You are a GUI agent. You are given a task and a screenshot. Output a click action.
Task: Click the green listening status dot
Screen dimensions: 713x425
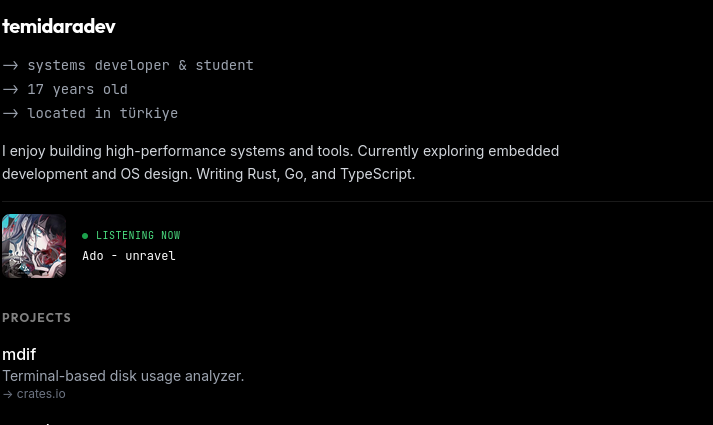click(85, 236)
